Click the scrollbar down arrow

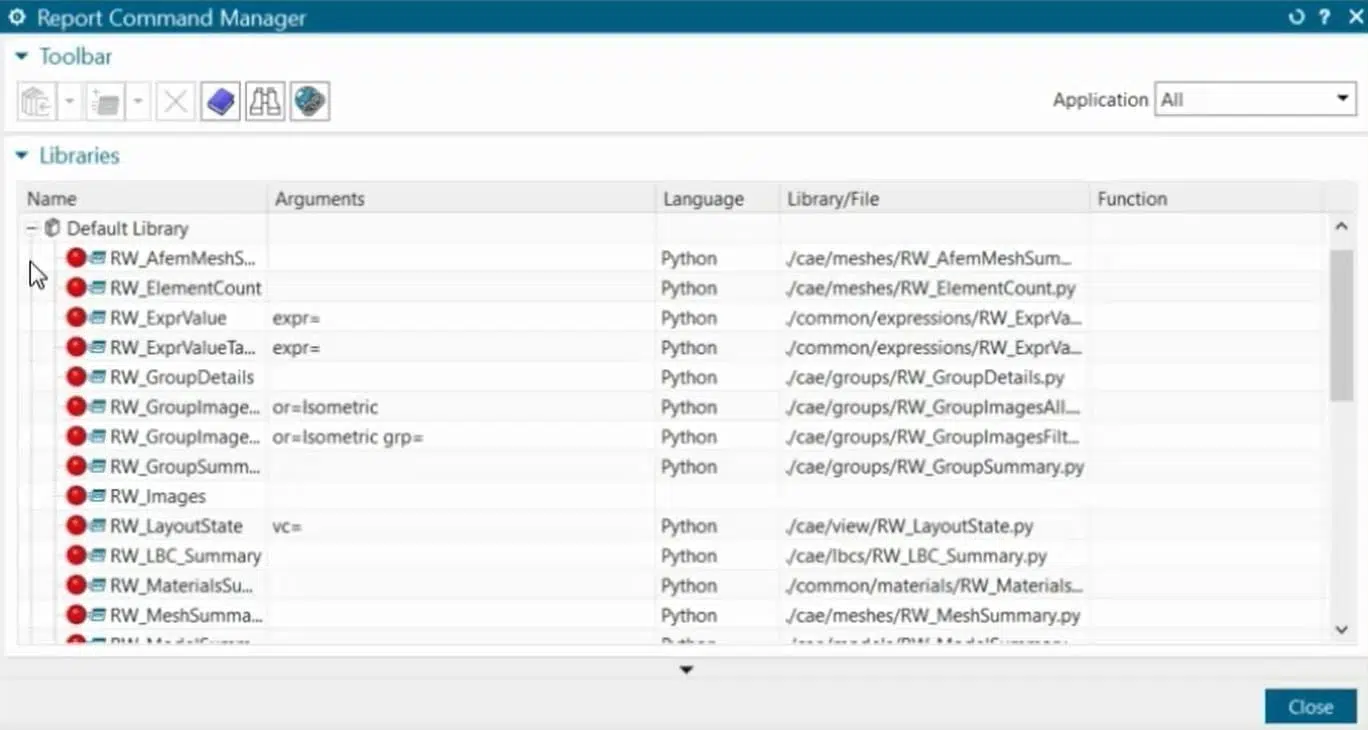(1342, 629)
